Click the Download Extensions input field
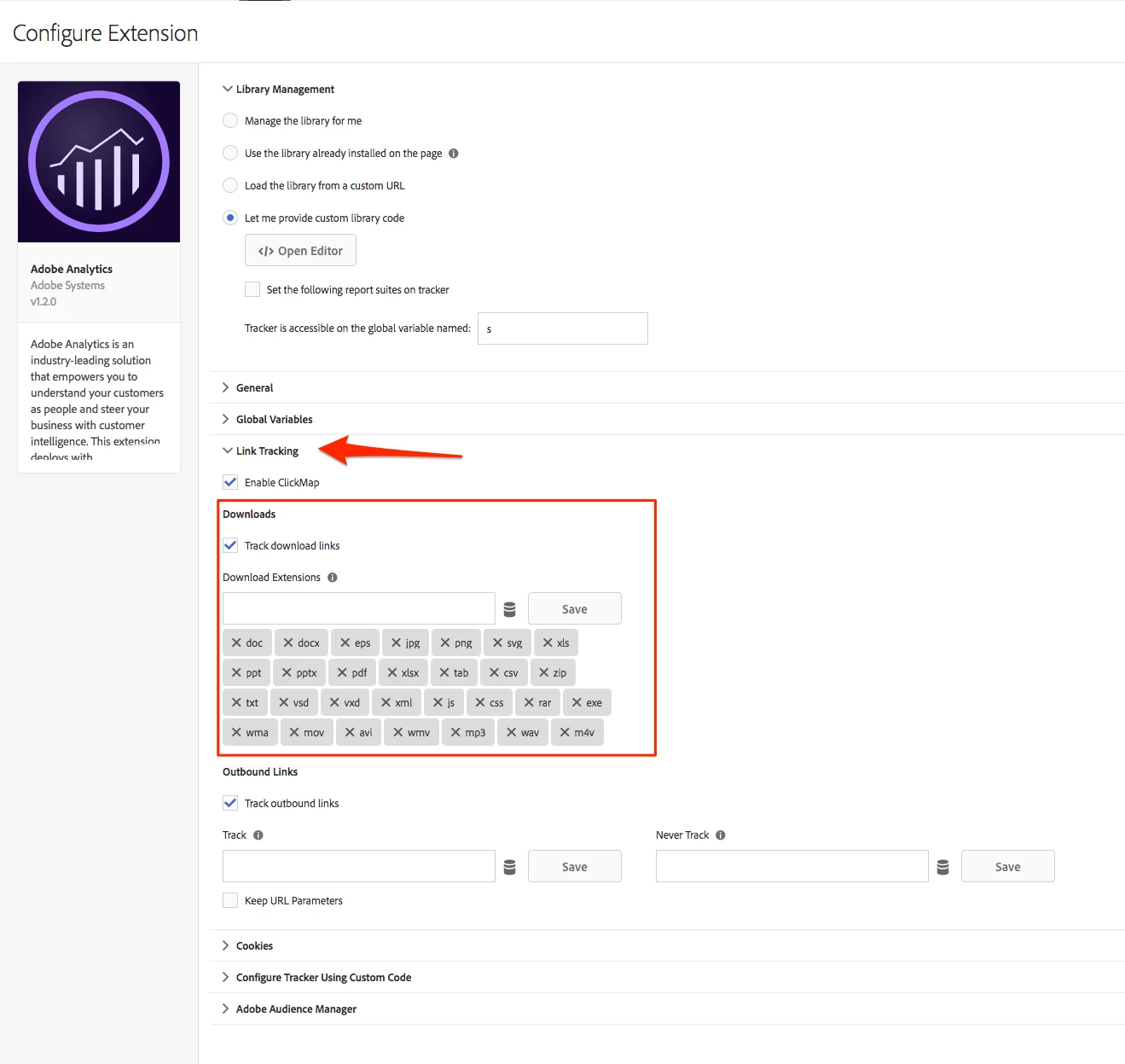1125x1064 pixels. point(359,609)
